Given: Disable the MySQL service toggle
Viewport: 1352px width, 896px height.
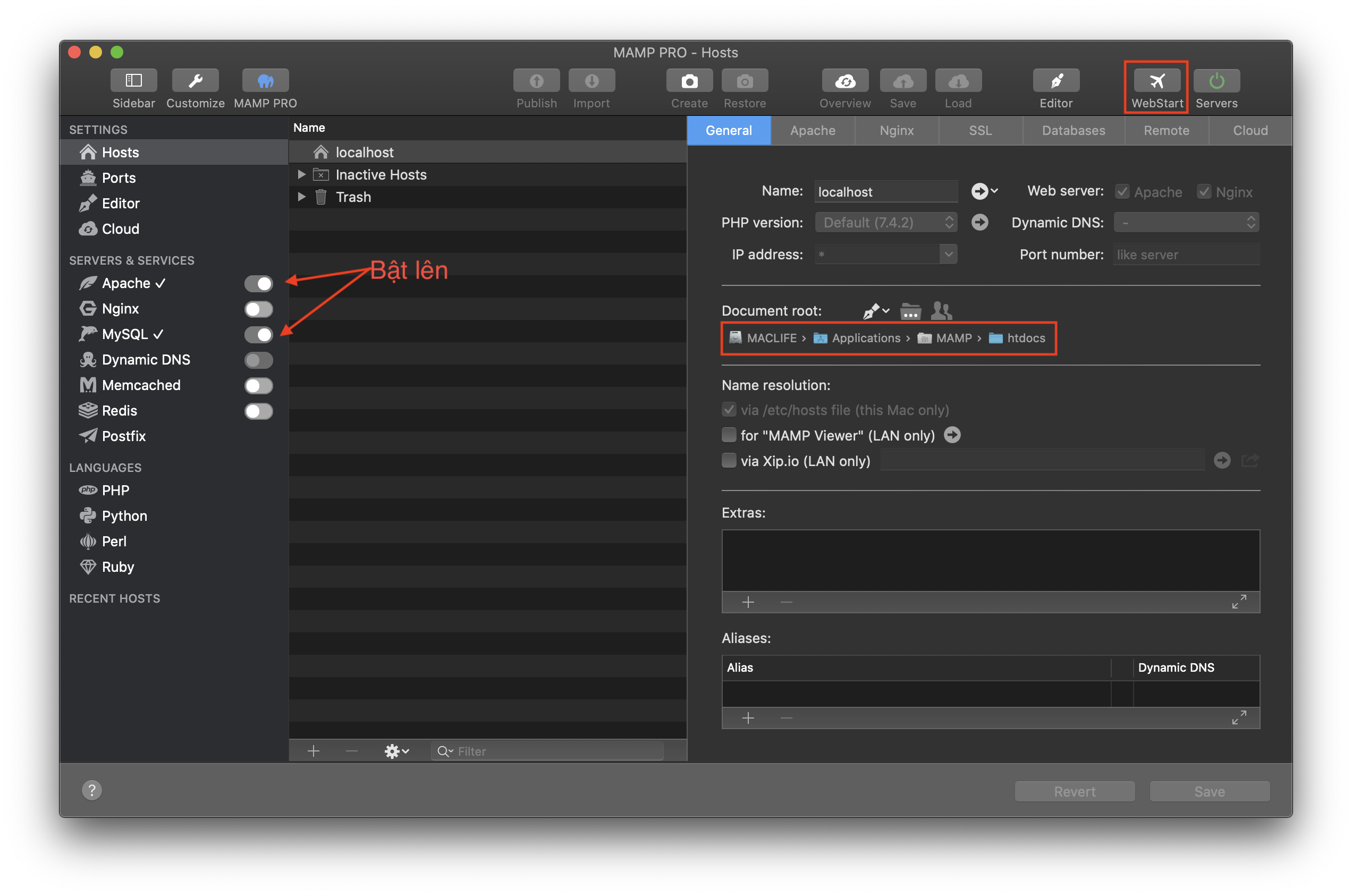Looking at the screenshot, I should [259, 335].
